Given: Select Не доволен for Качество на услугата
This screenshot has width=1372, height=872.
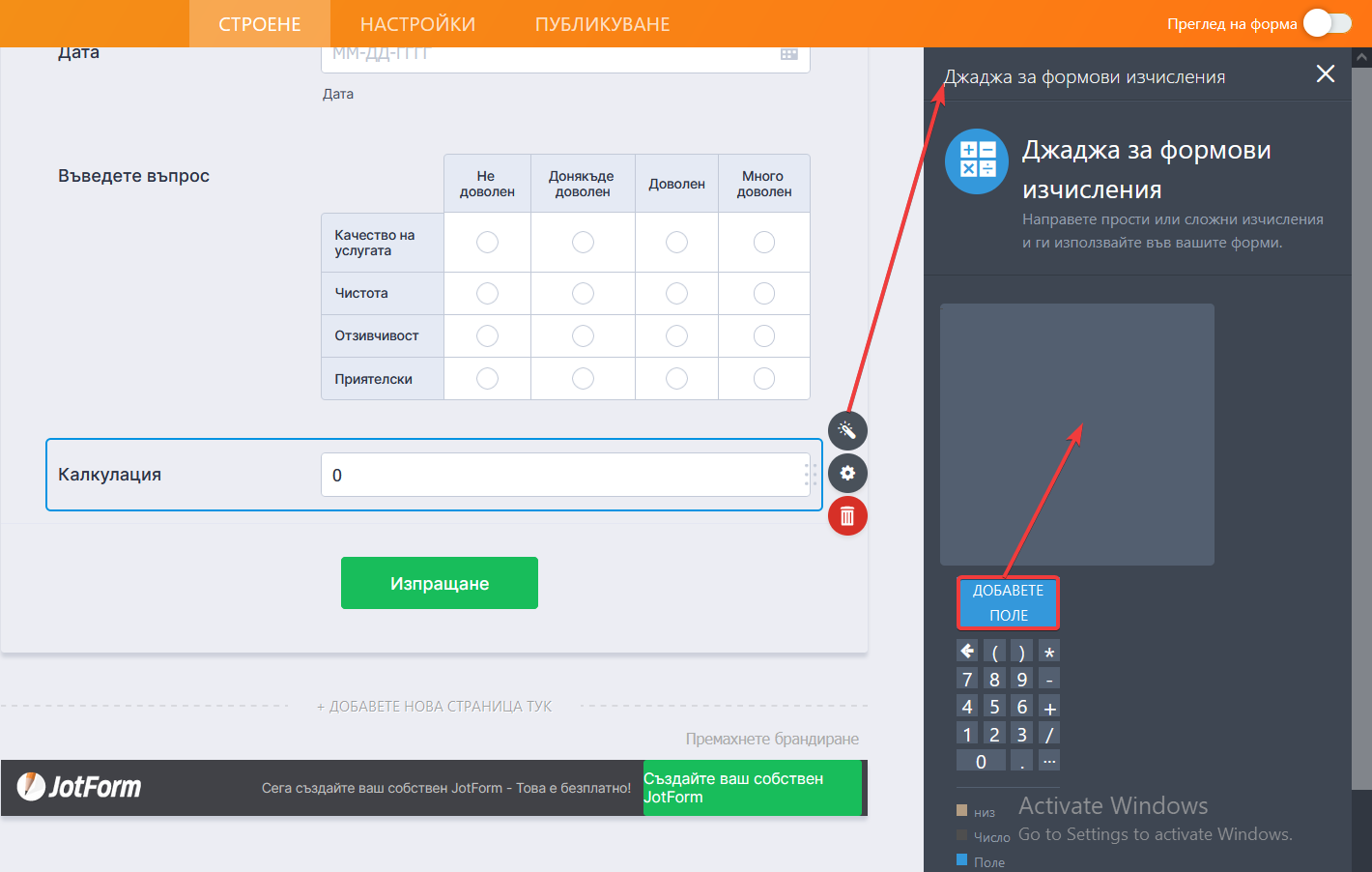Looking at the screenshot, I should pos(487,242).
